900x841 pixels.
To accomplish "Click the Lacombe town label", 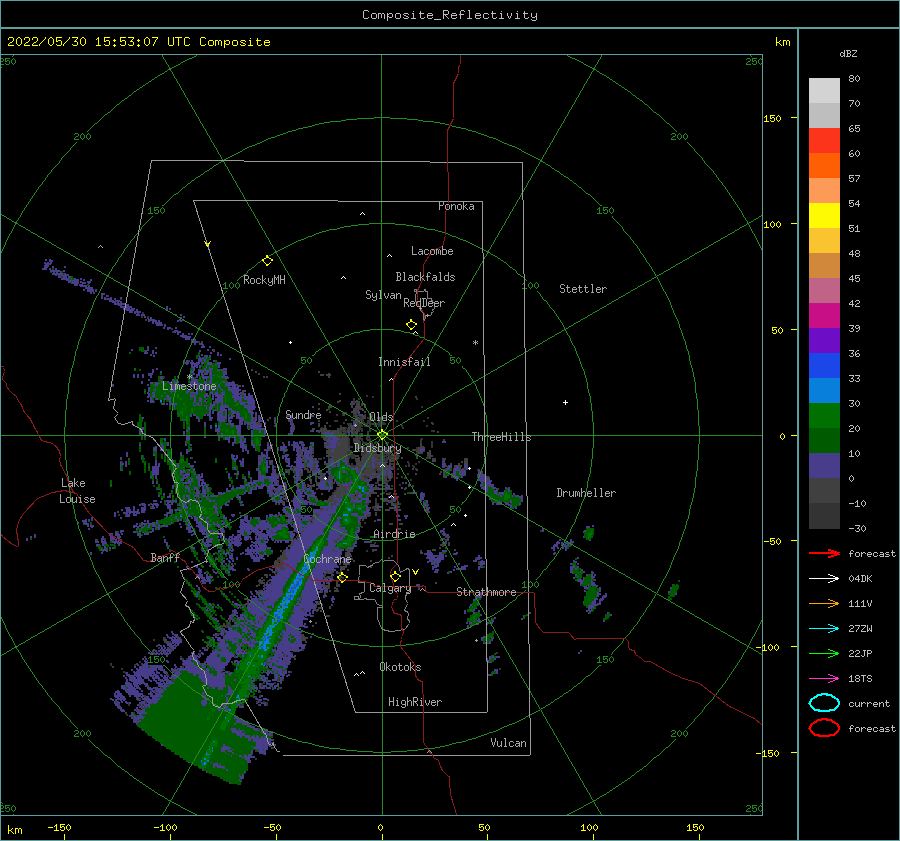I will tap(432, 251).
